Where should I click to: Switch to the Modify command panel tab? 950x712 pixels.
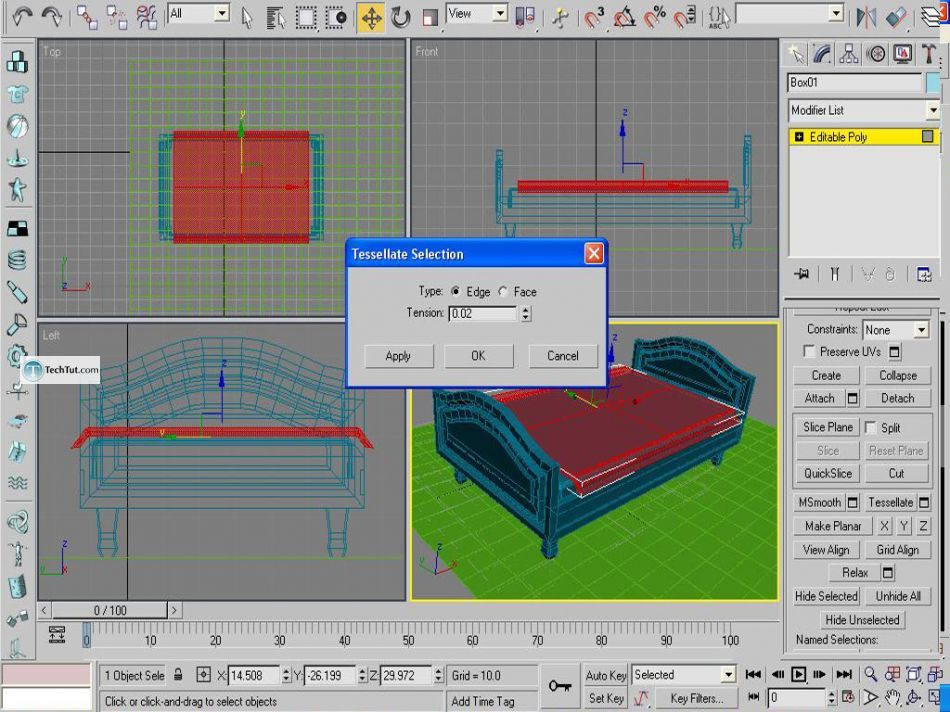822,54
